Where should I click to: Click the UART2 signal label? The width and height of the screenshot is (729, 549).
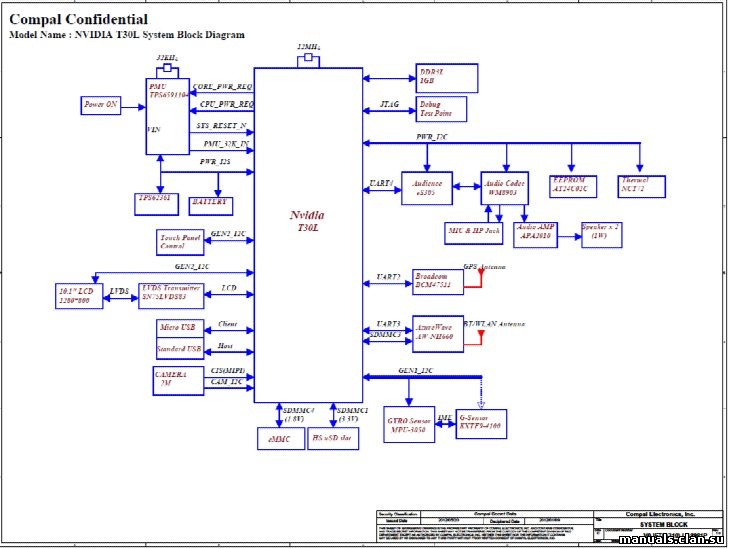pos(388,277)
